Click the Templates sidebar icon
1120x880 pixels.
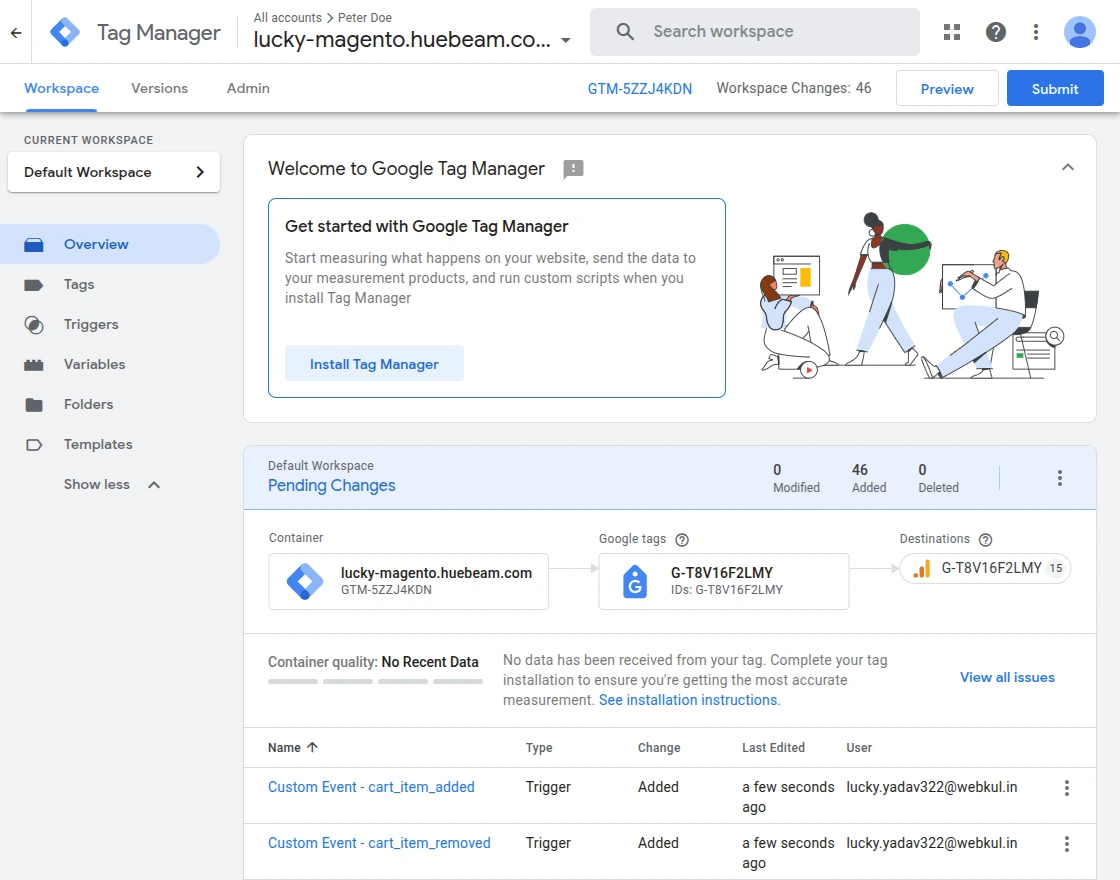click(x=34, y=445)
